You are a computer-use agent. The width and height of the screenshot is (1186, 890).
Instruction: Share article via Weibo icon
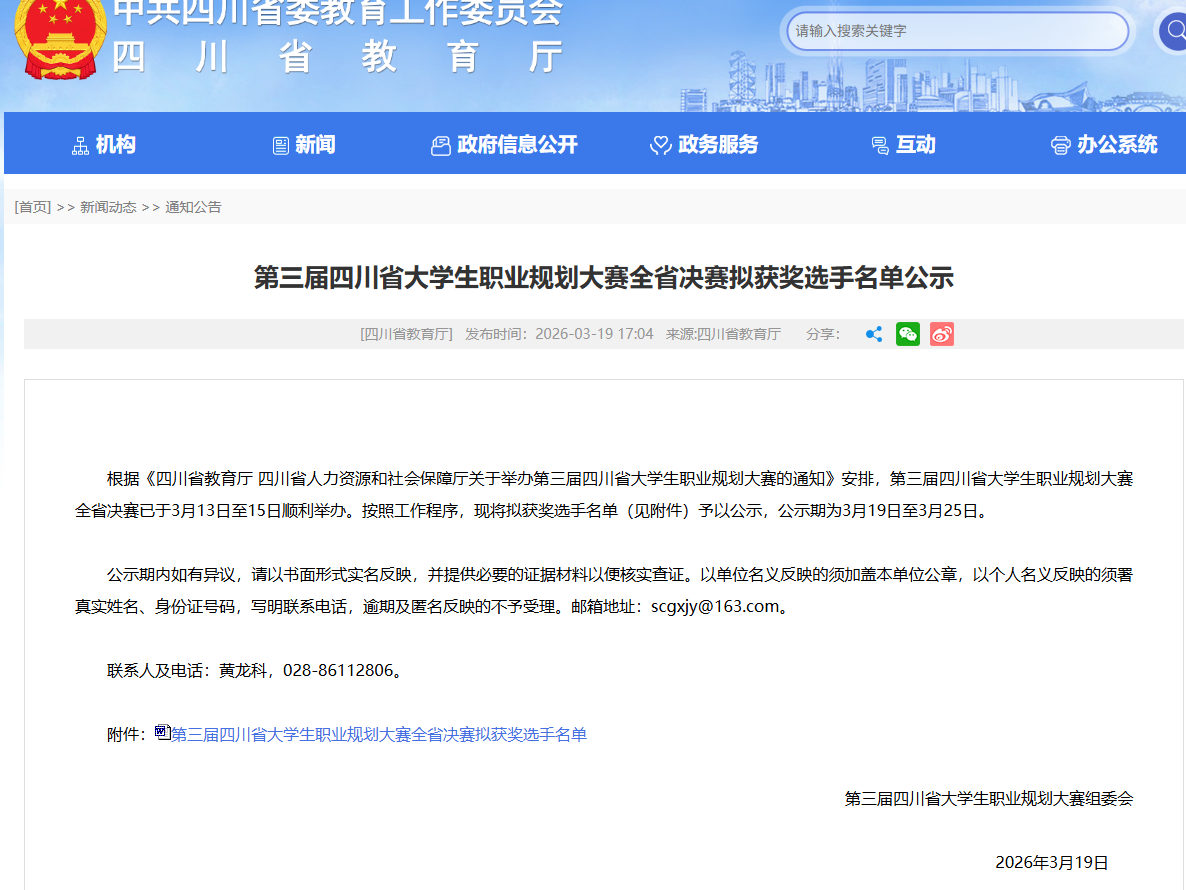(941, 334)
